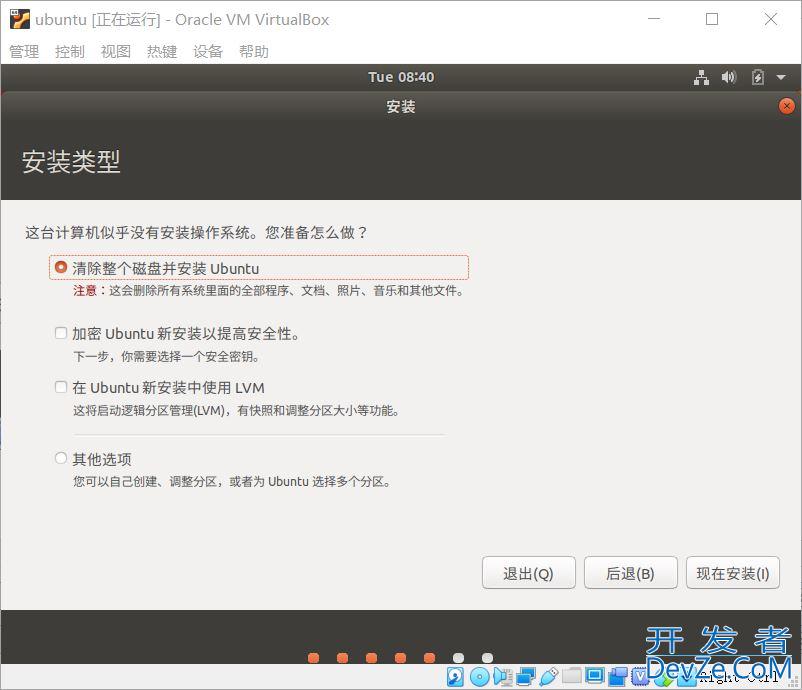This screenshot has height=690, width=802.
Task: Click the display settings status icon
Action: (595, 677)
